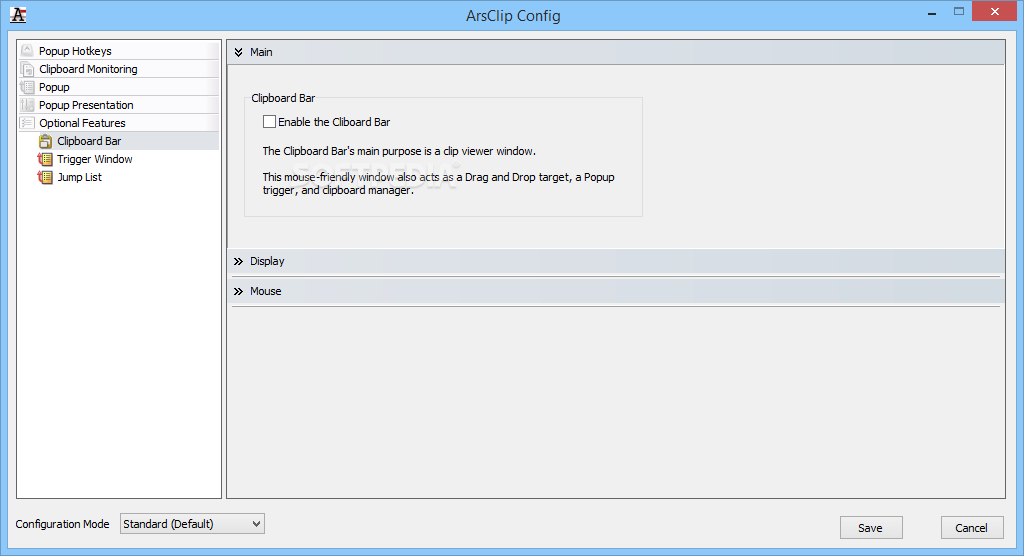
Task: Click the Configuration Mode label
Action: [x=63, y=524]
